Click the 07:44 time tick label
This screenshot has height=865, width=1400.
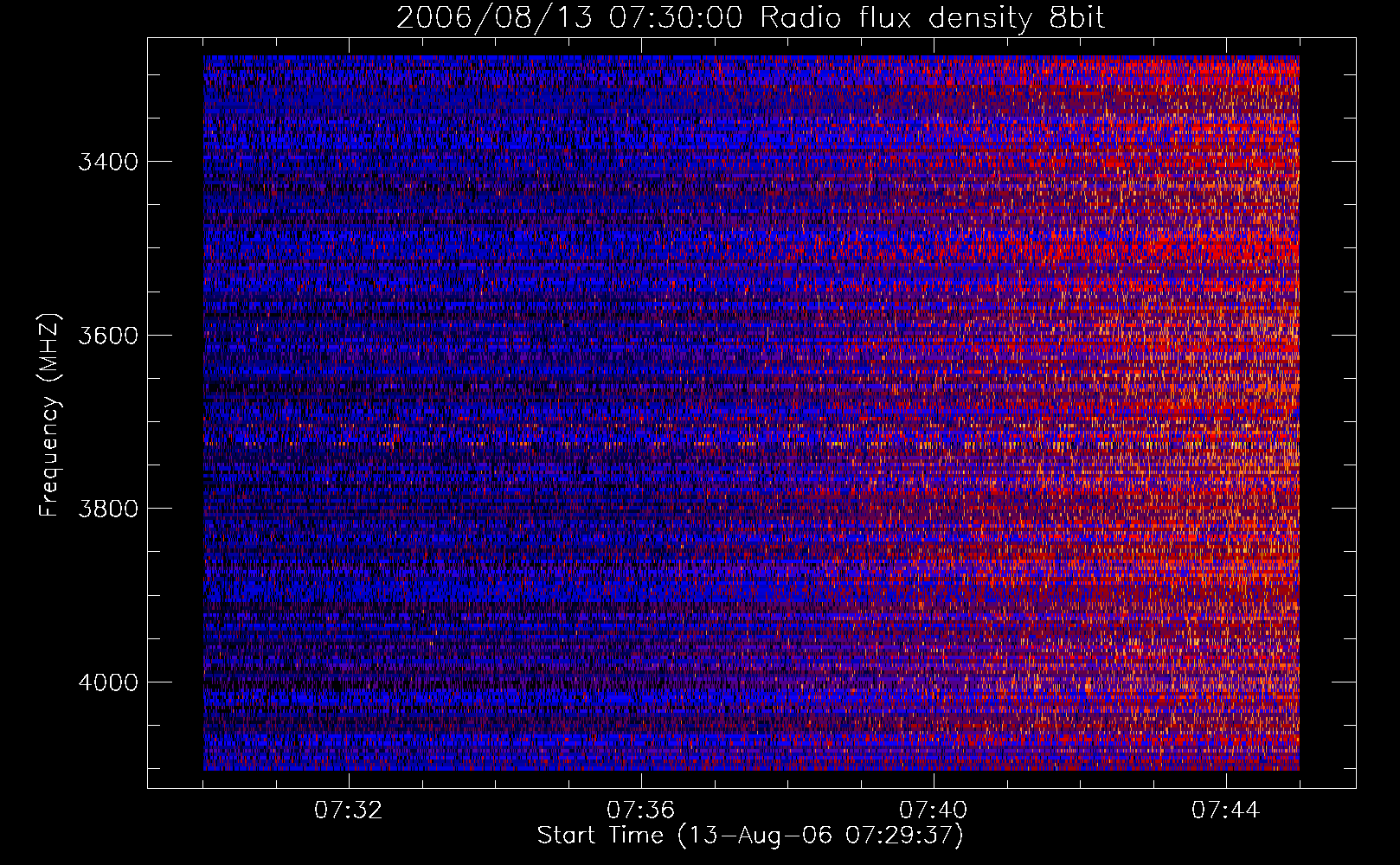(x=1226, y=811)
